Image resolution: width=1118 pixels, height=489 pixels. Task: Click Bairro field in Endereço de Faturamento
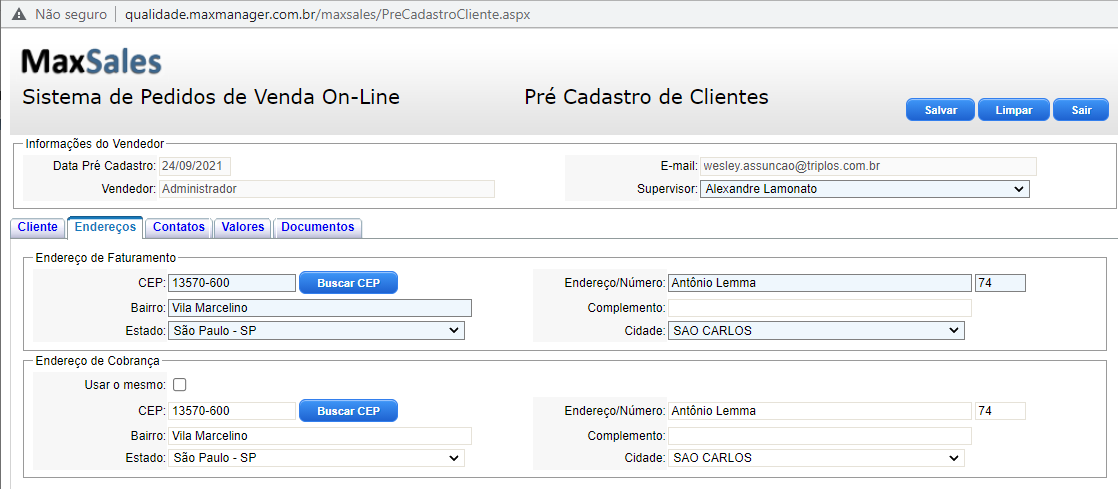coord(319,308)
